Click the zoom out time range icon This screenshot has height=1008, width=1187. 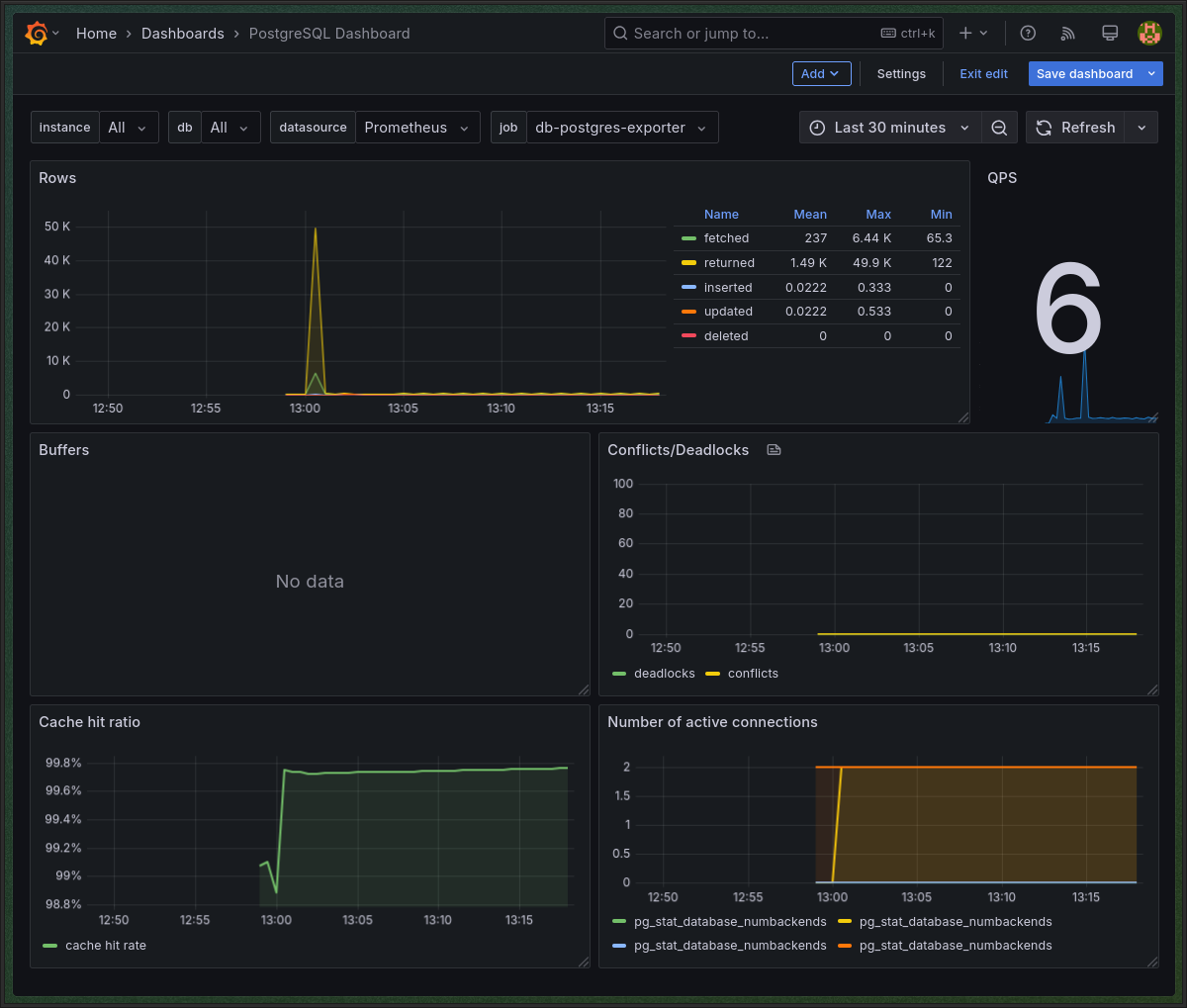pyautogui.click(x=999, y=128)
